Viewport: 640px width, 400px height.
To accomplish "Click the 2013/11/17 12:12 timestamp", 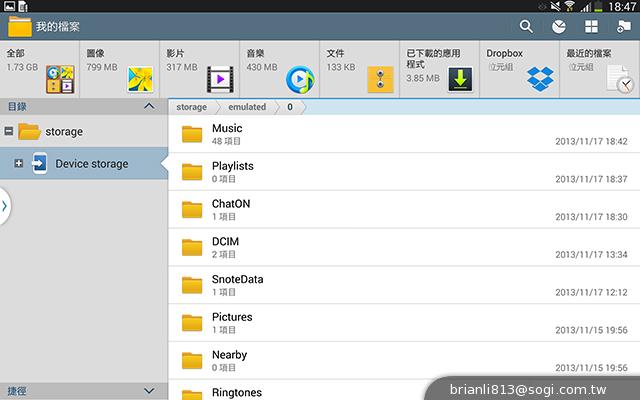I will pyautogui.click(x=591, y=292).
